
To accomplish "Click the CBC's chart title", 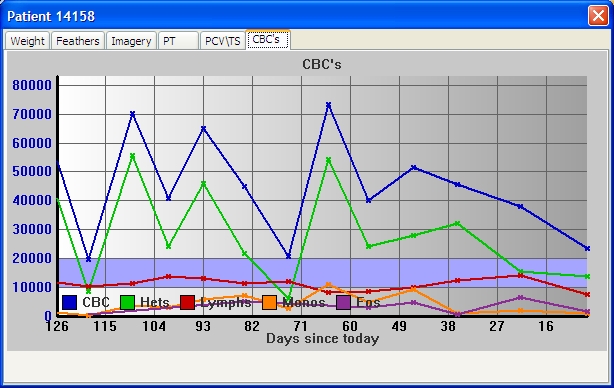I will click(x=322, y=64).
